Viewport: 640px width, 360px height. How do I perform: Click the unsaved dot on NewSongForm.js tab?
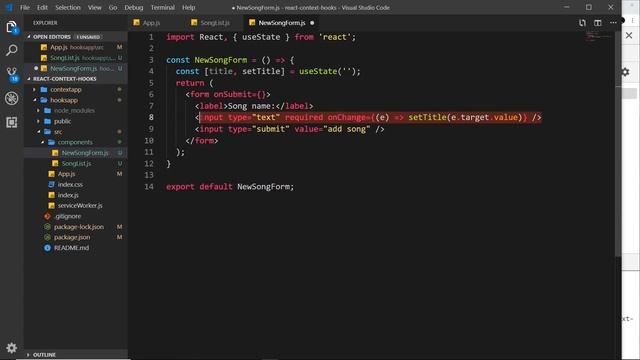coord(312,23)
